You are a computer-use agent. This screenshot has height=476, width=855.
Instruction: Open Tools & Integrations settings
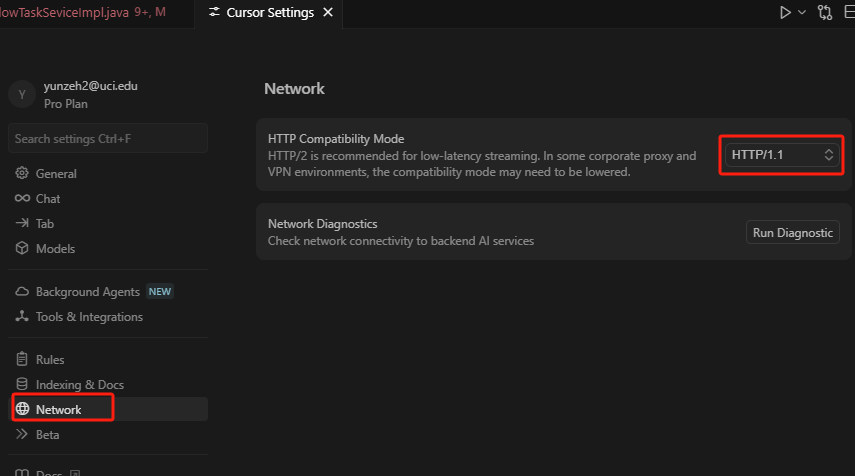click(x=108, y=317)
